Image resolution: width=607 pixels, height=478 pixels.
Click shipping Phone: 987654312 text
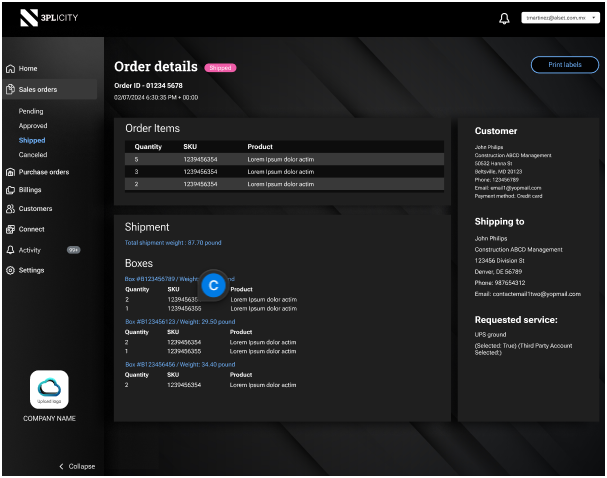500,283
